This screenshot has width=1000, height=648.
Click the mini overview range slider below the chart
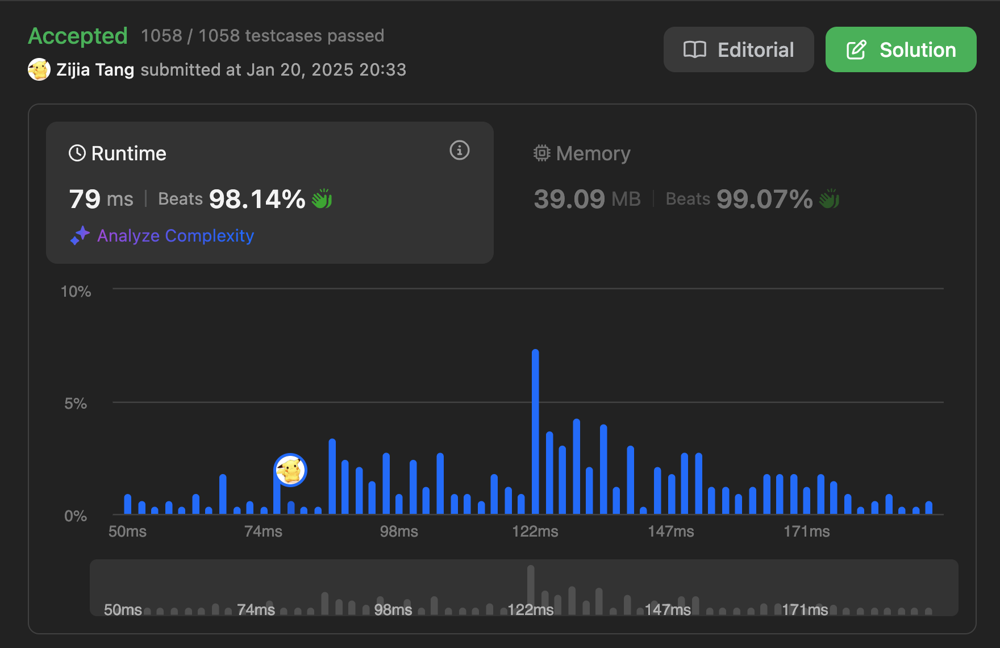pos(524,588)
